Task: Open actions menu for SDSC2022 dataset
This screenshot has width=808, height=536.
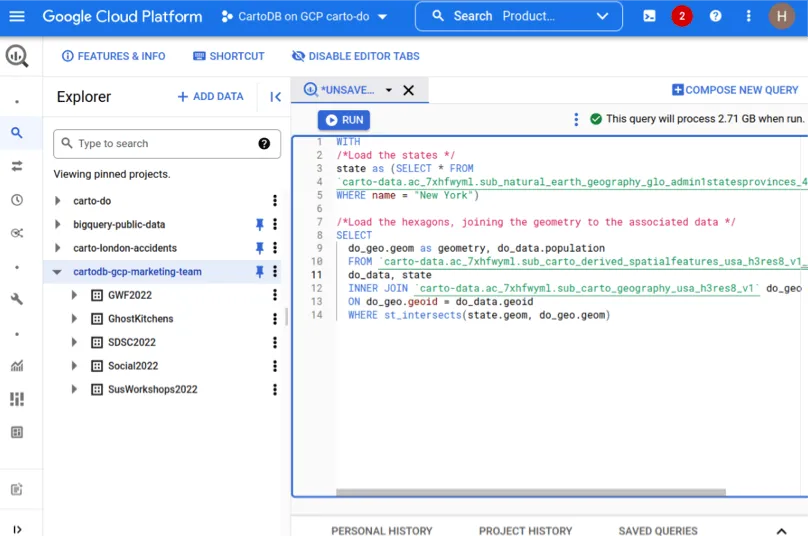Action: 275,342
